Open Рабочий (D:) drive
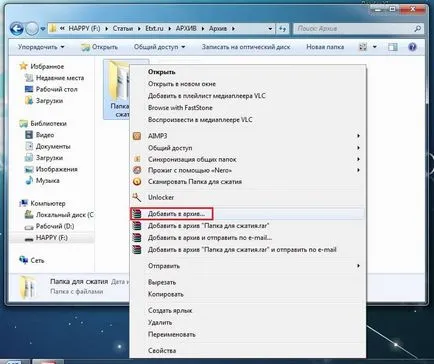434x364 pixels. 49,226
